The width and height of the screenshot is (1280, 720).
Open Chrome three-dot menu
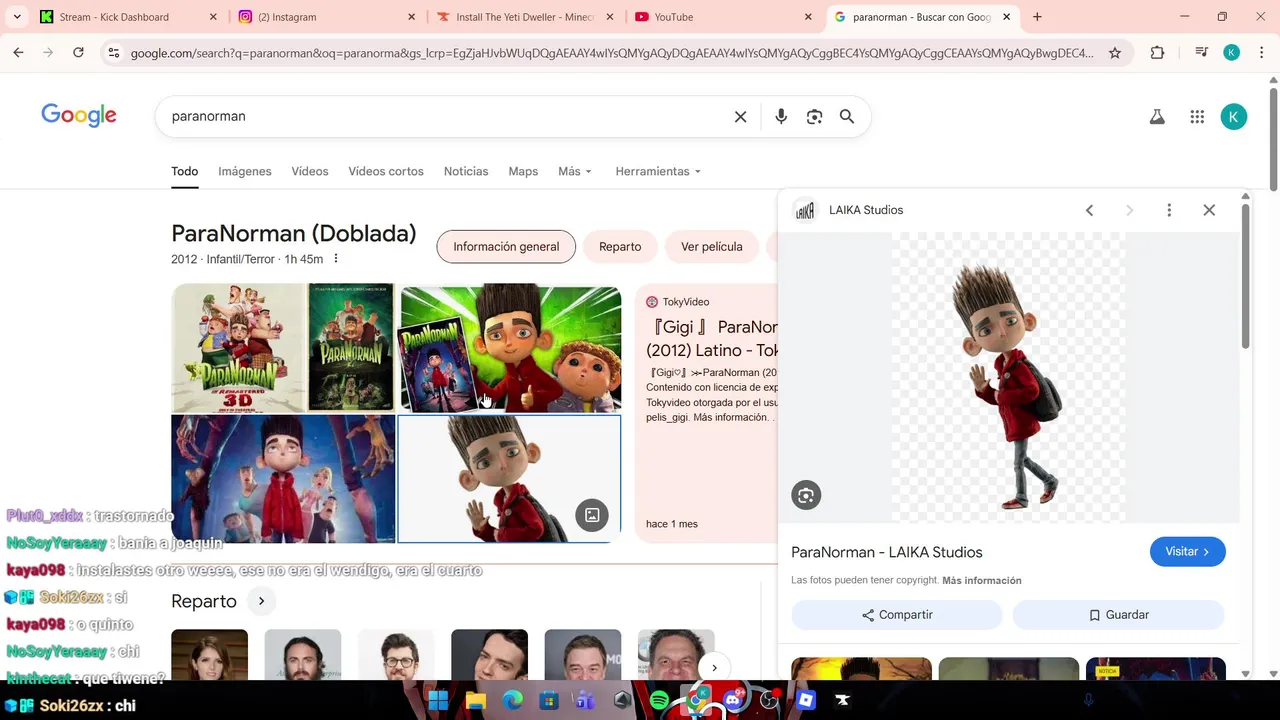[x=1262, y=53]
